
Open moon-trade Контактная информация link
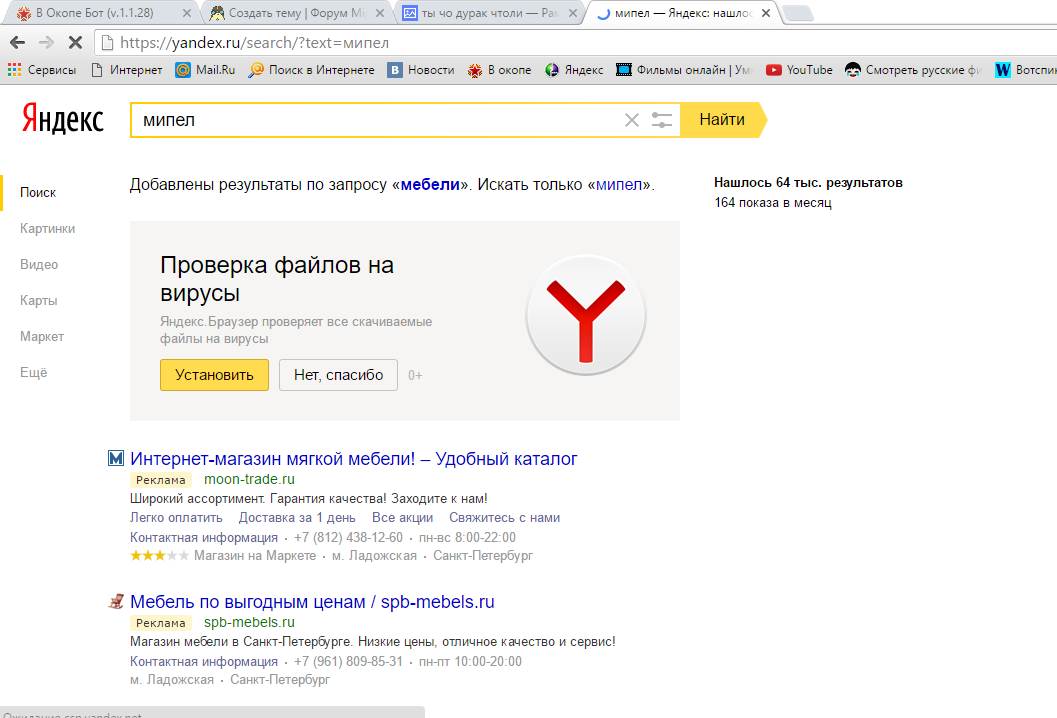point(204,537)
